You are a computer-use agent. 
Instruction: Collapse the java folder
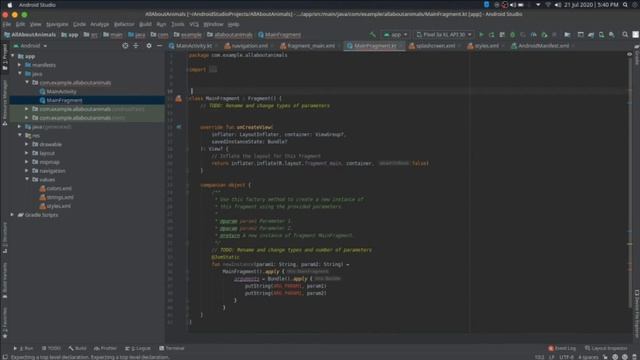[x=20, y=73]
